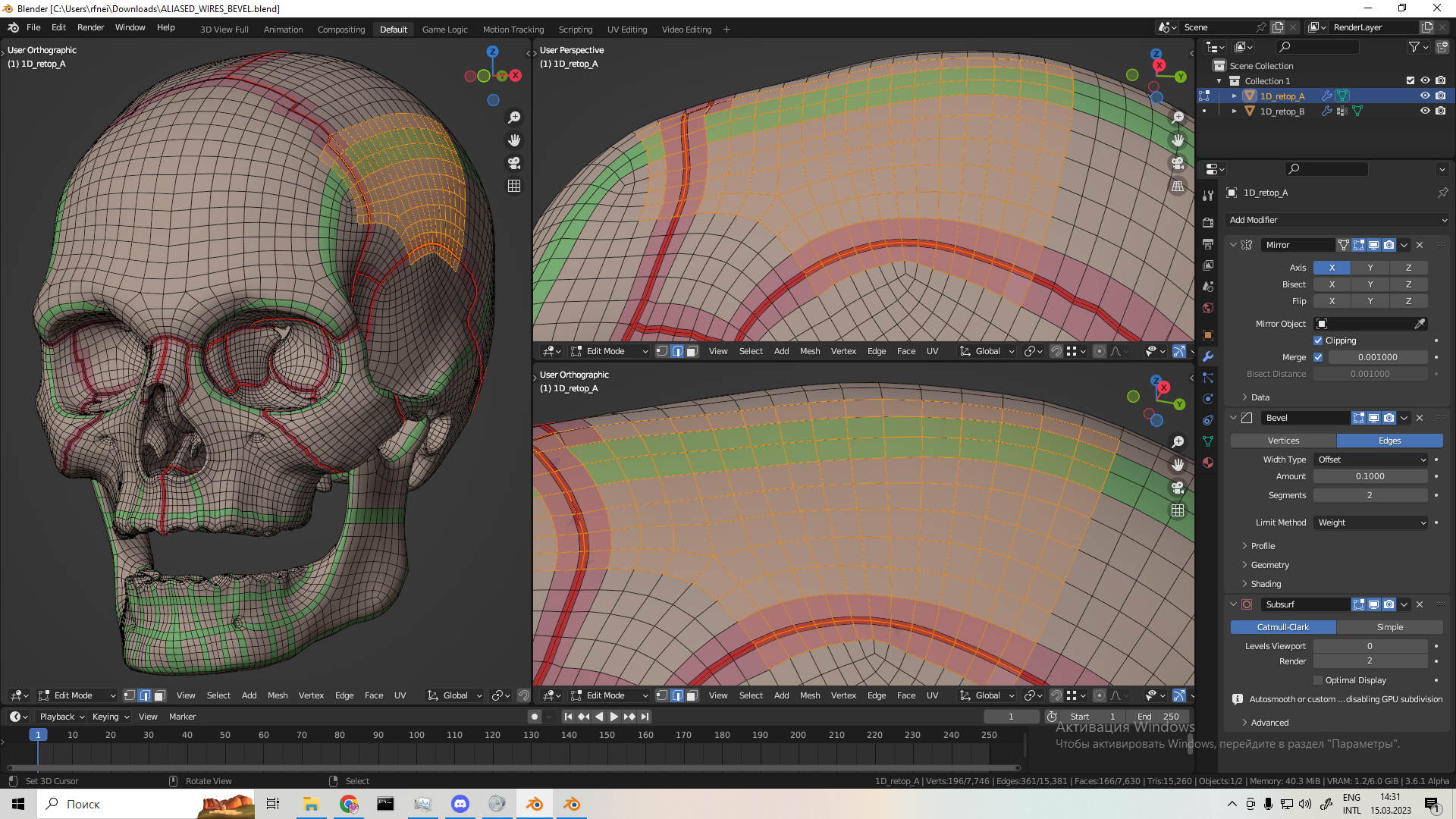The width and height of the screenshot is (1456, 819).
Task: Select vertex select mode in left viewport header
Action: pos(130,695)
